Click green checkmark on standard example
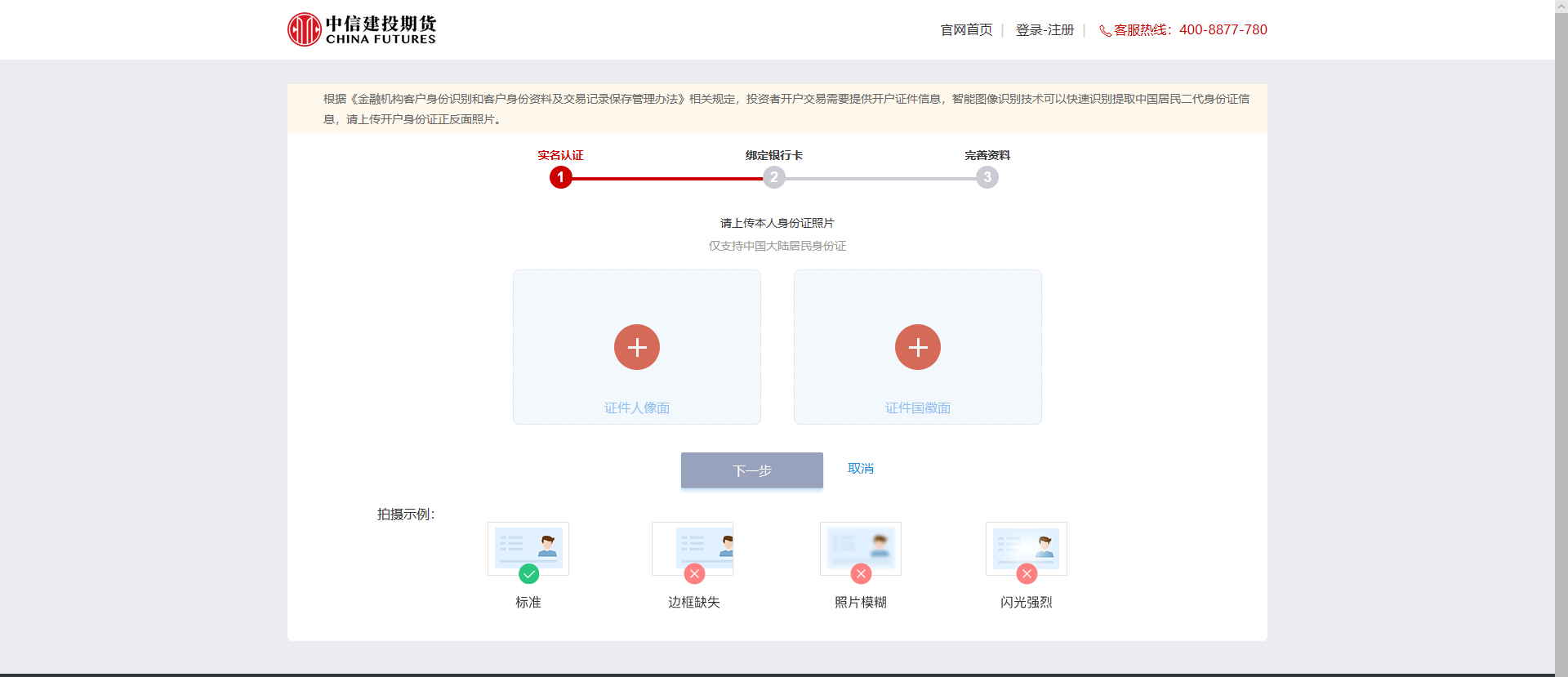Screen dimensions: 1568x677 pos(529,574)
